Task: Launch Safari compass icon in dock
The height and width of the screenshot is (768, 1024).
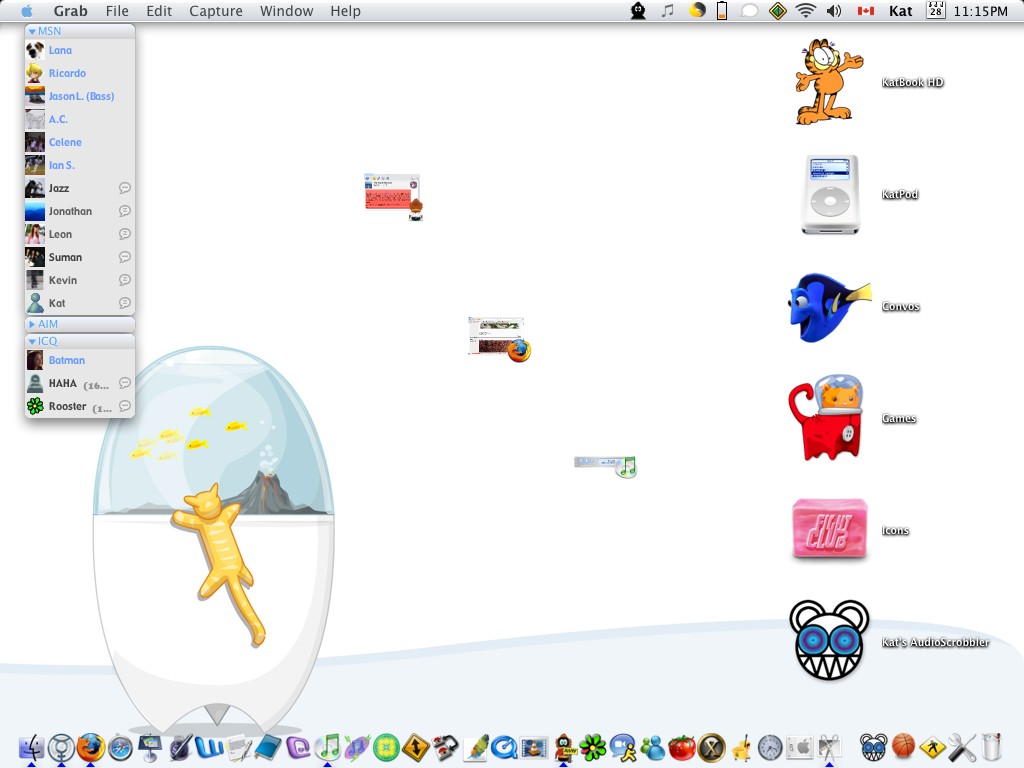Action: pyautogui.click(x=121, y=747)
